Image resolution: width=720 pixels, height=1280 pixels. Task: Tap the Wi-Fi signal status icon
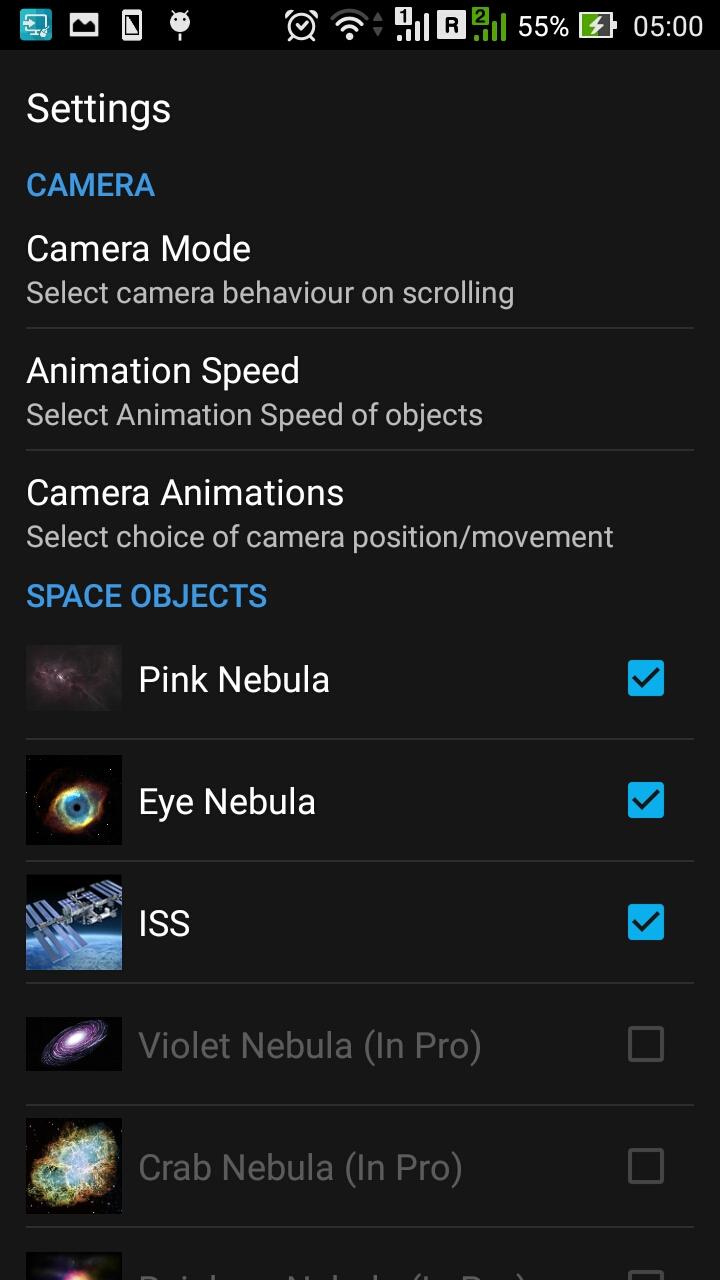(349, 25)
